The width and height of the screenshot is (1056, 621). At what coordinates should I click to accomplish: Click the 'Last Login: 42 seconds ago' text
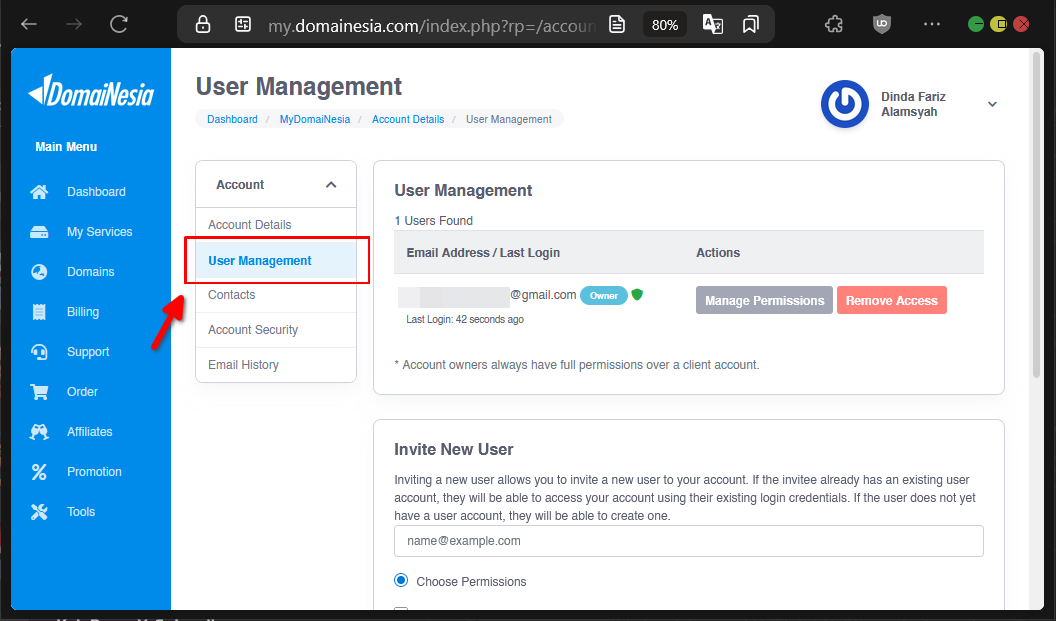(x=465, y=319)
